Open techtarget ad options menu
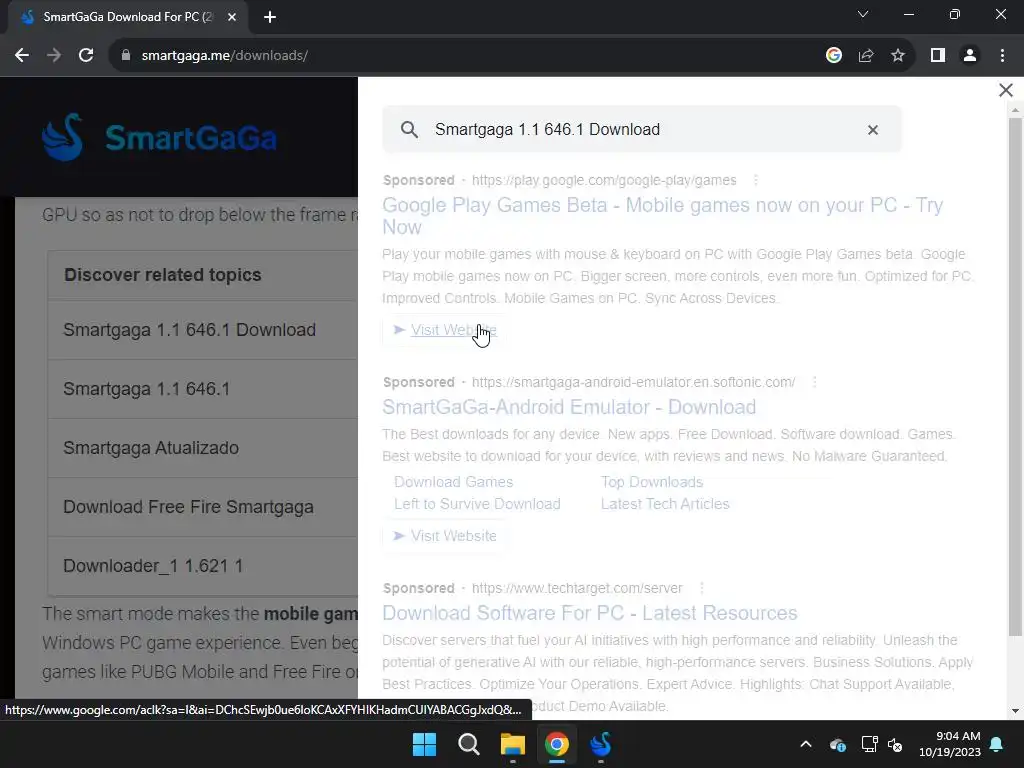The height and width of the screenshot is (768, 1024). coord(701,588)
